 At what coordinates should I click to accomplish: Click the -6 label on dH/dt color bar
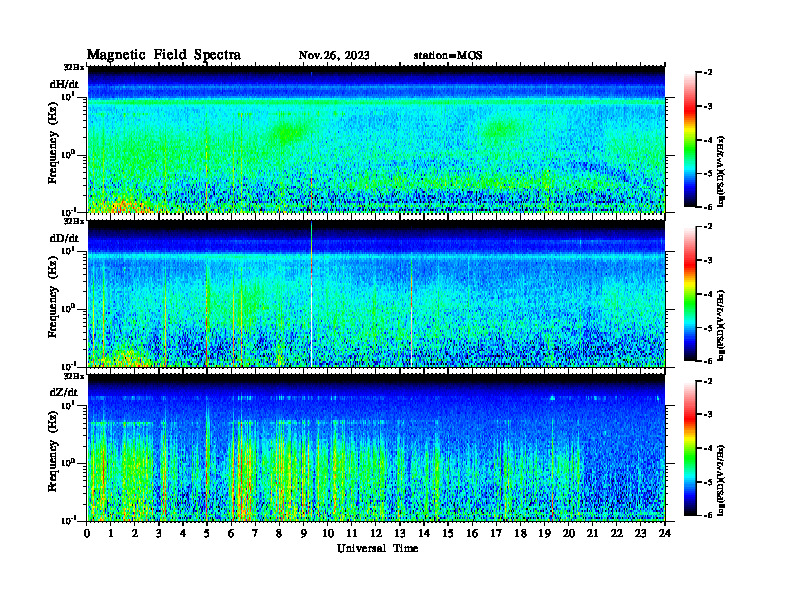[x=709, y=207]
